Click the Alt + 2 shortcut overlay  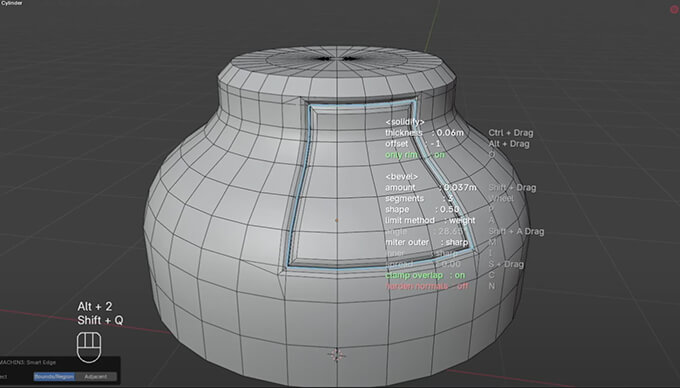[x=95, y=306]
